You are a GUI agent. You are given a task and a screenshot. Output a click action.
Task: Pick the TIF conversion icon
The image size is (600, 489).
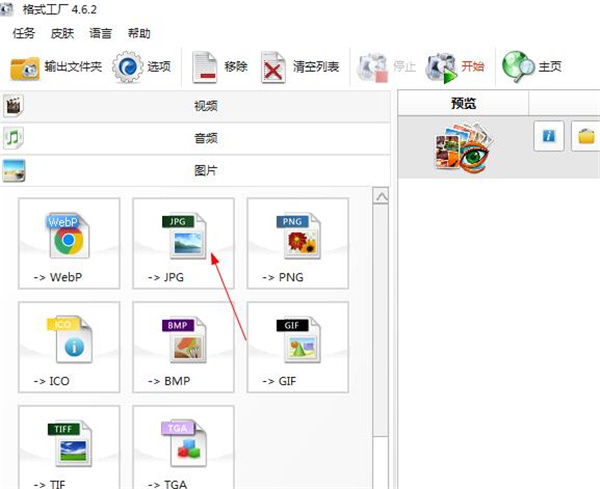68,446
